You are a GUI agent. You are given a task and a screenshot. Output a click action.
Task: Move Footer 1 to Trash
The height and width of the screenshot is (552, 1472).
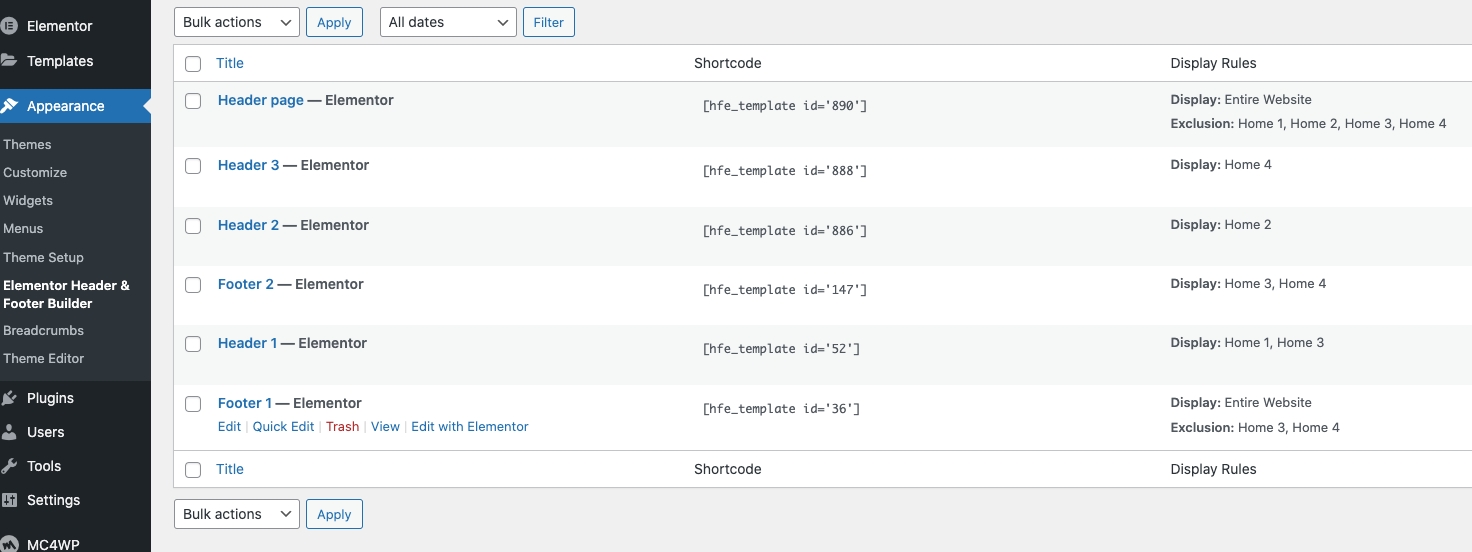point(342,426)
